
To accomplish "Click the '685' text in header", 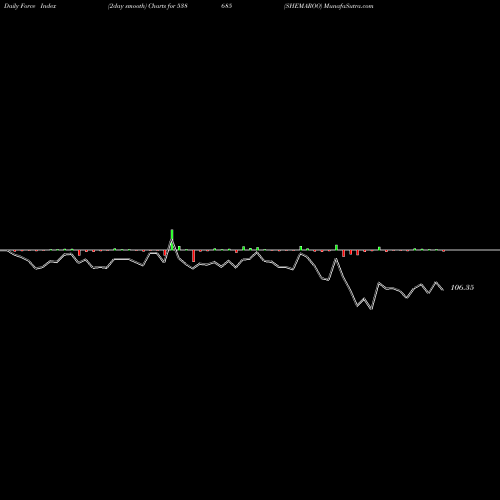I will pos(227,6).
